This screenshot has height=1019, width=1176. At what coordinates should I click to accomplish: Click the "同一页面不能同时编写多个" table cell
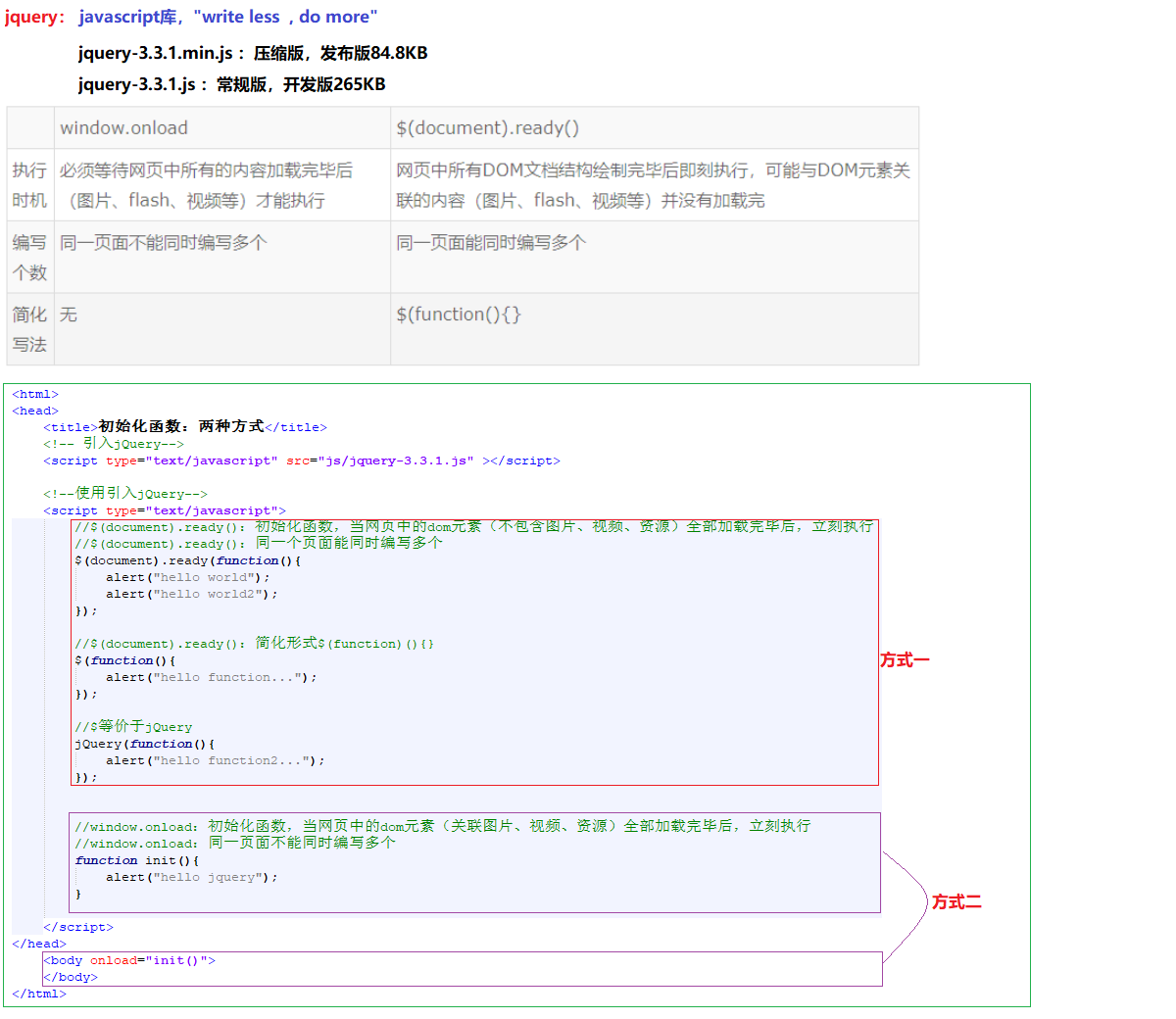164,243
